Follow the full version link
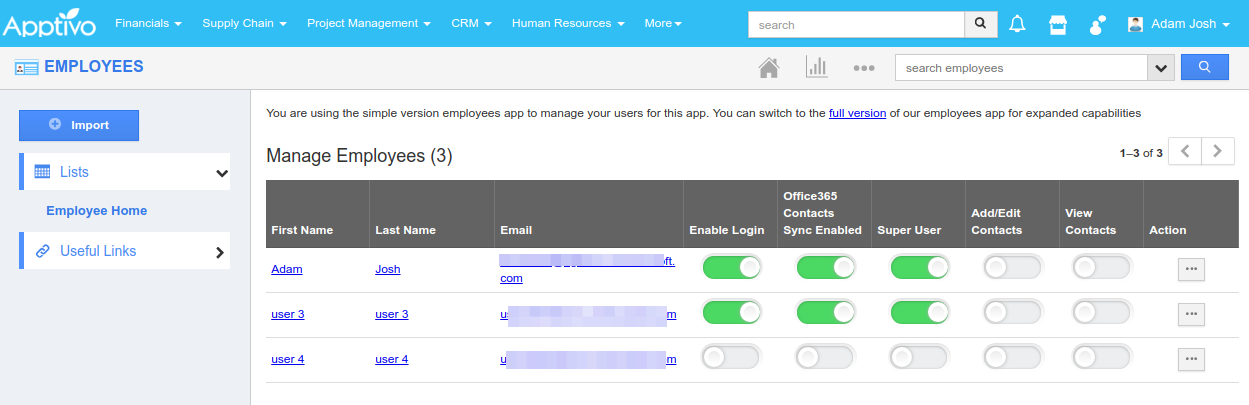The width and height of the screenshot is (1249, 405). coord(857,113)
